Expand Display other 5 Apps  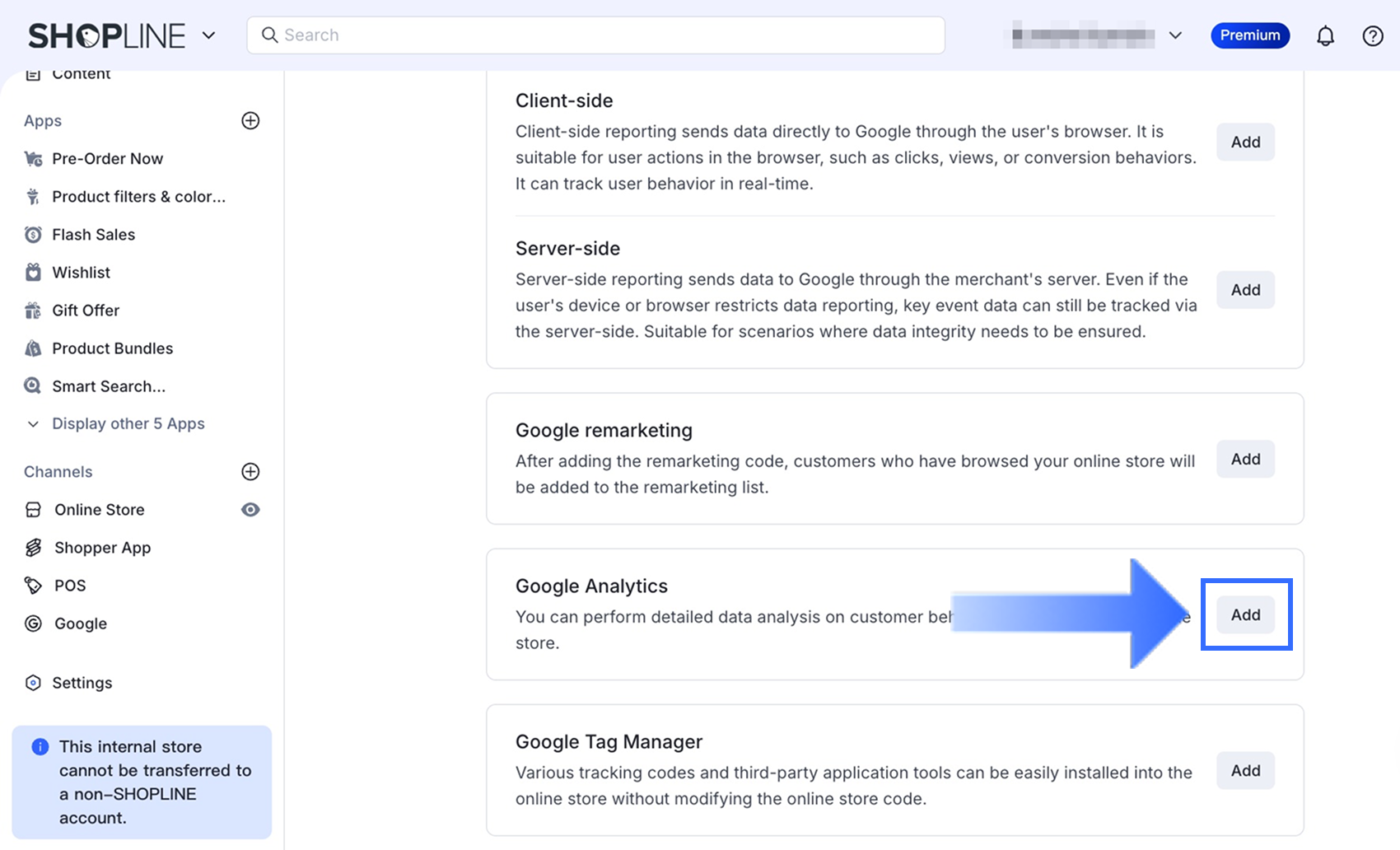(x=128, y=423)
